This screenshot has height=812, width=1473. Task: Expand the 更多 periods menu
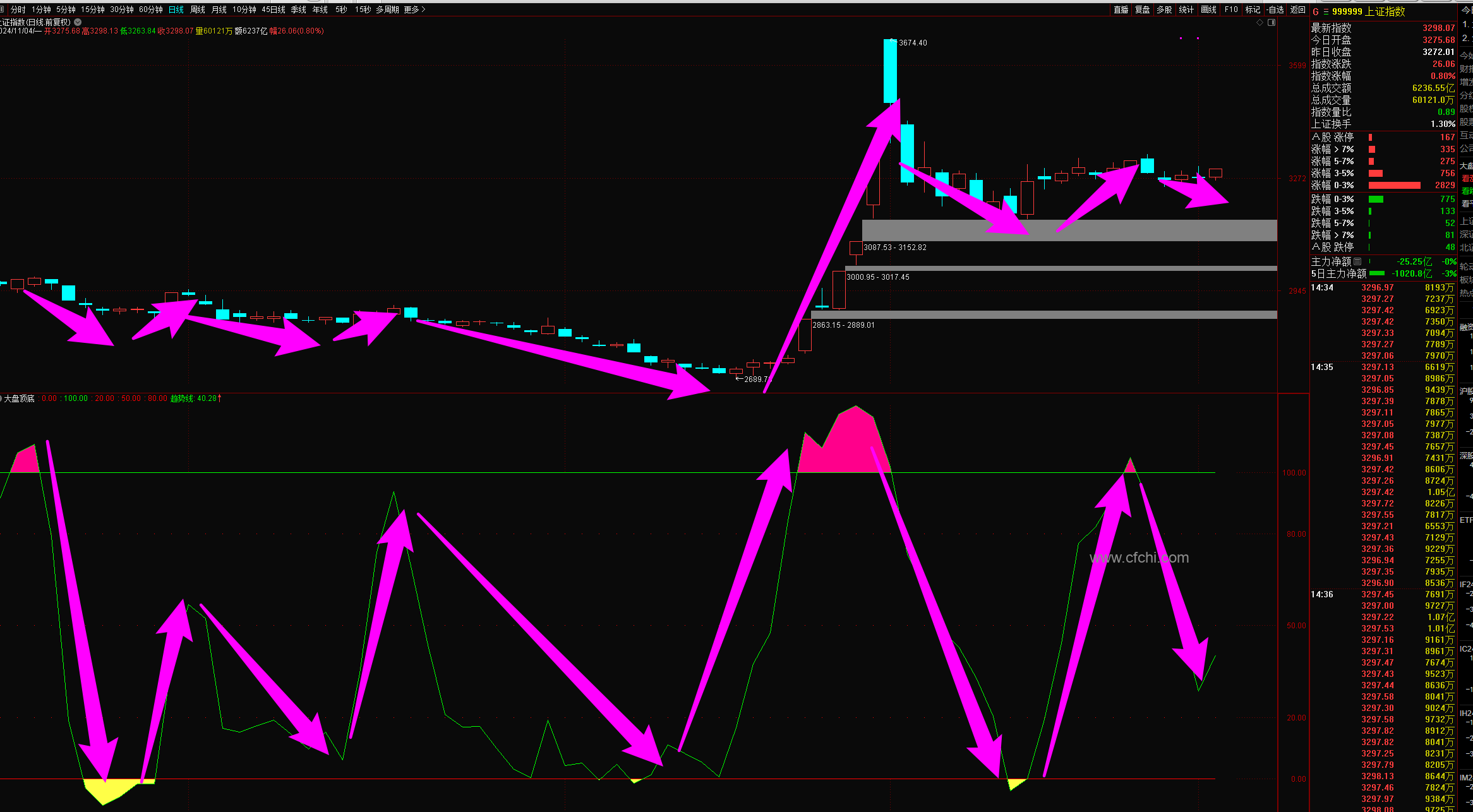click(x=414, y=9)
